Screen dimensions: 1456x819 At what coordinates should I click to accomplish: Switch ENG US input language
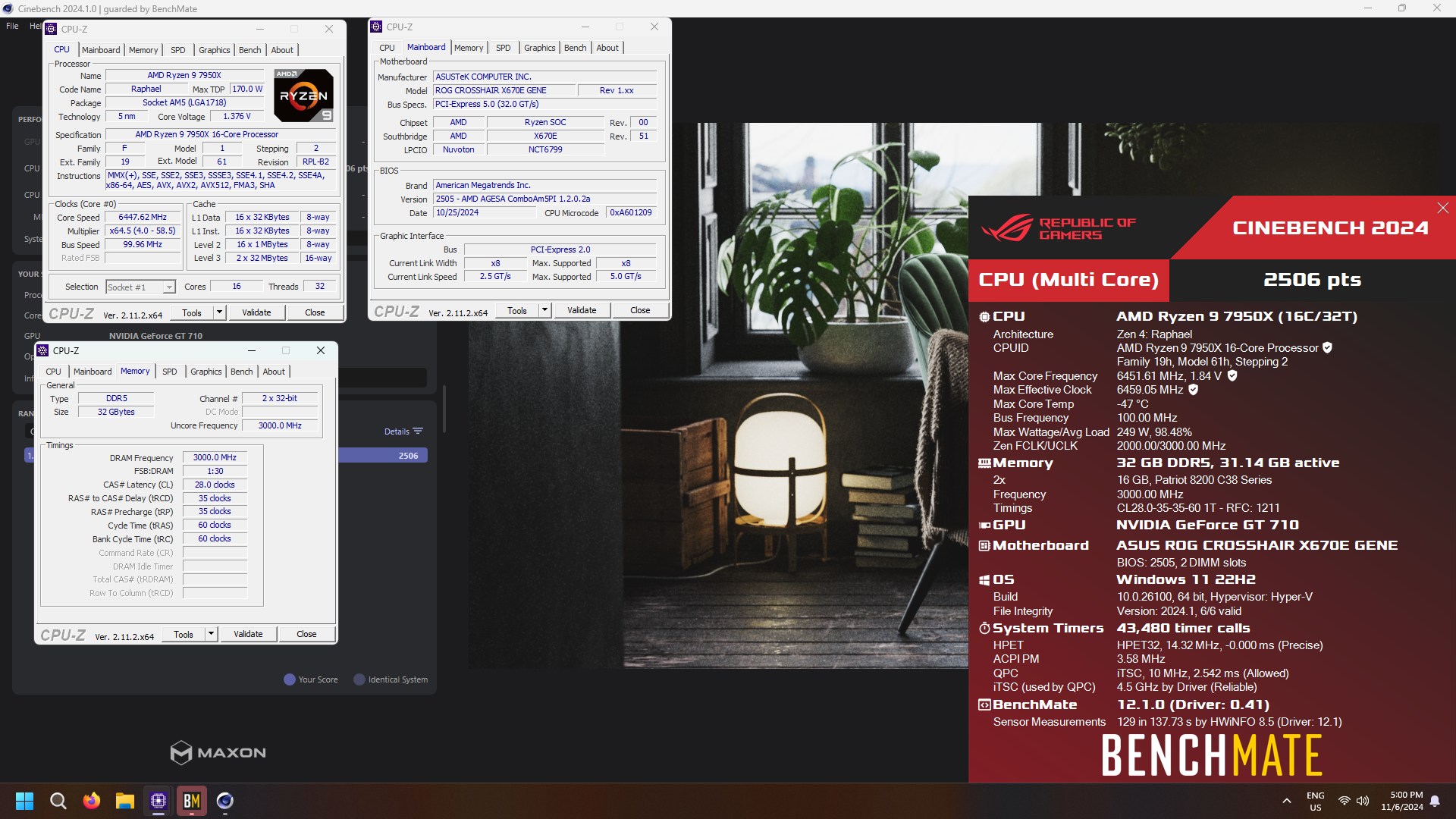click(1315, 802)
